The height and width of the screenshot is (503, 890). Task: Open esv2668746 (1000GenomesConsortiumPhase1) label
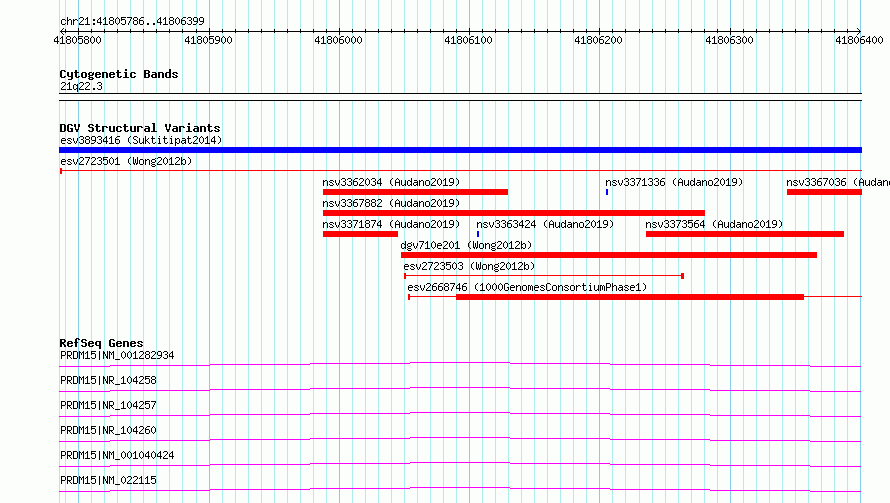(x=527, y=287)
